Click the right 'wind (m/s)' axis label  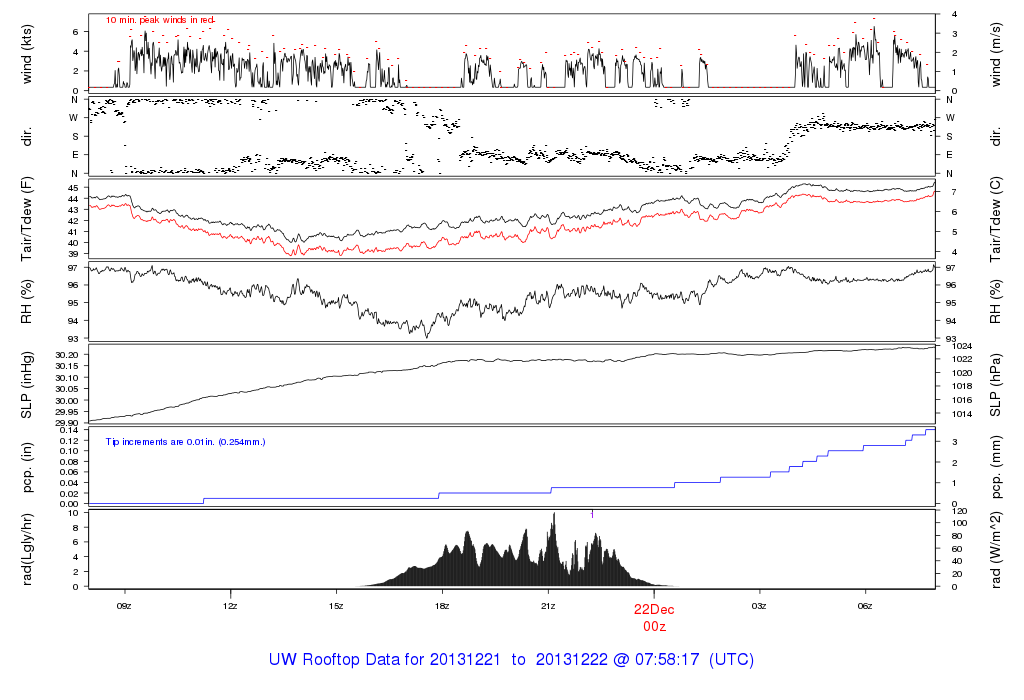995,54
